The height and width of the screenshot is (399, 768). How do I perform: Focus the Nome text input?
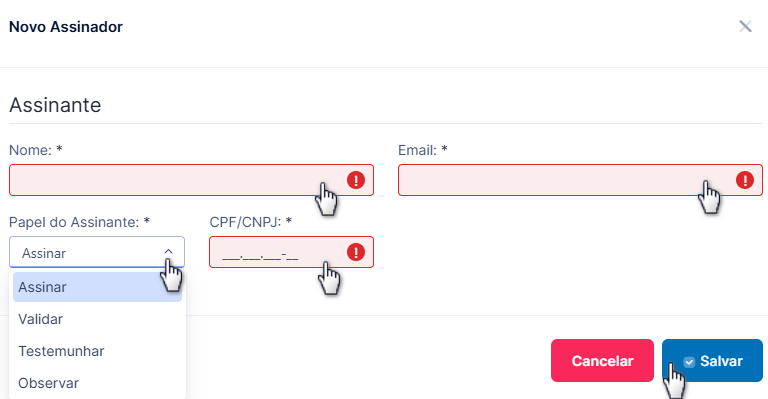(192, 180)
